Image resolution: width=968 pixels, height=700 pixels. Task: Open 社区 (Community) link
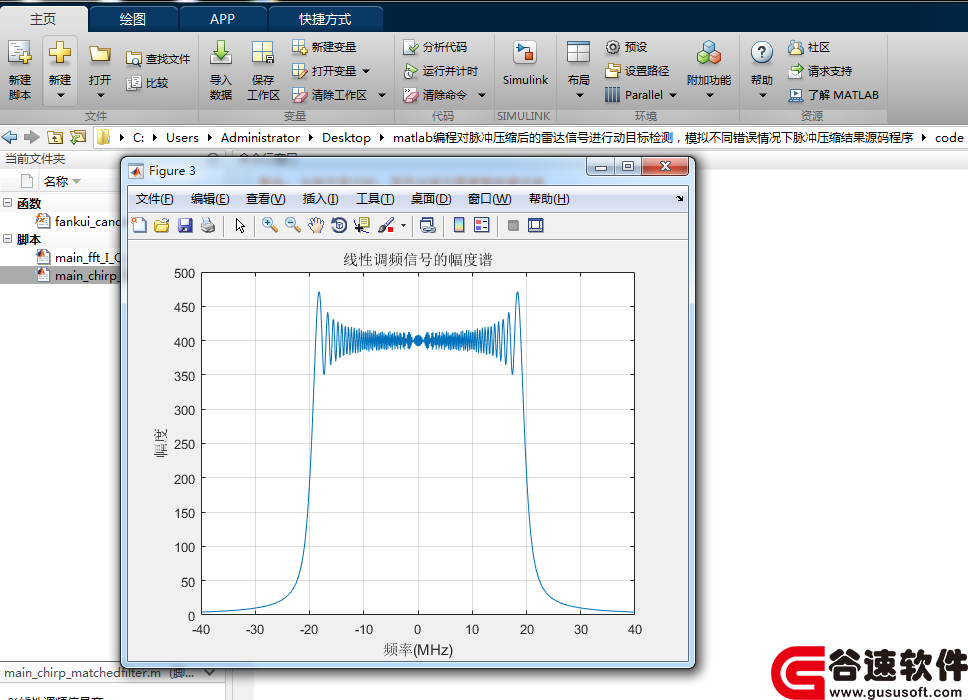pyautogui.click(x=809, y=47)
